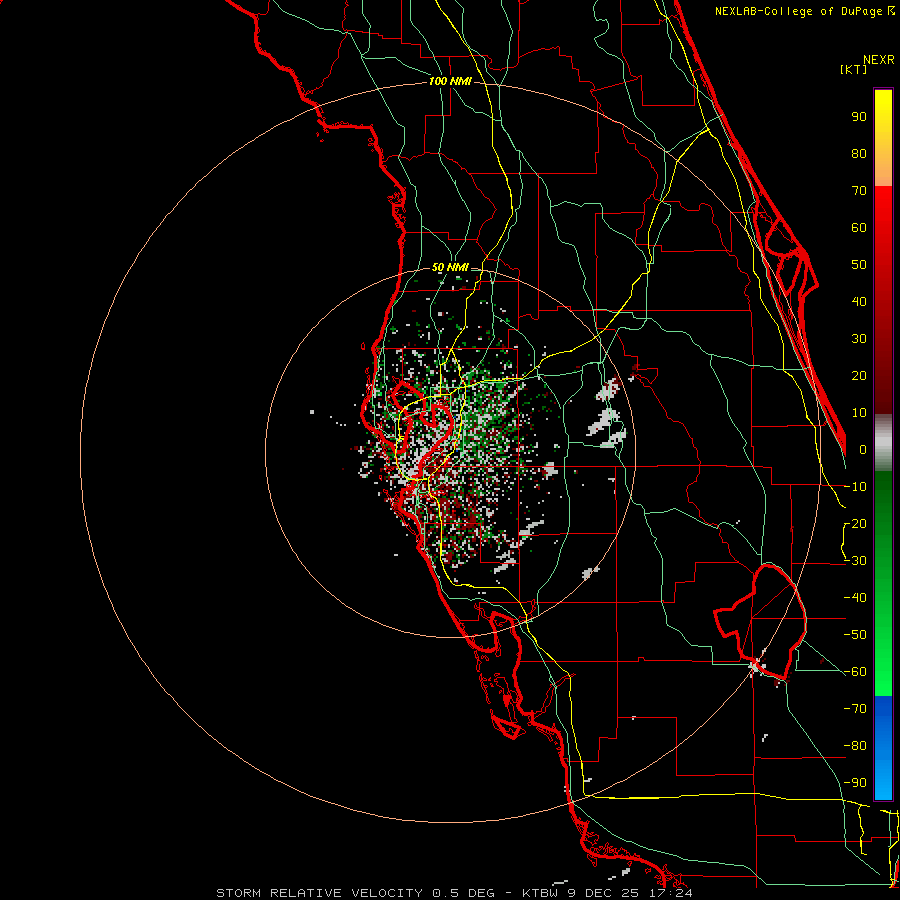Click the -80 value on velocity scale
Screen dimensions: 900x900
coord(855,746)
